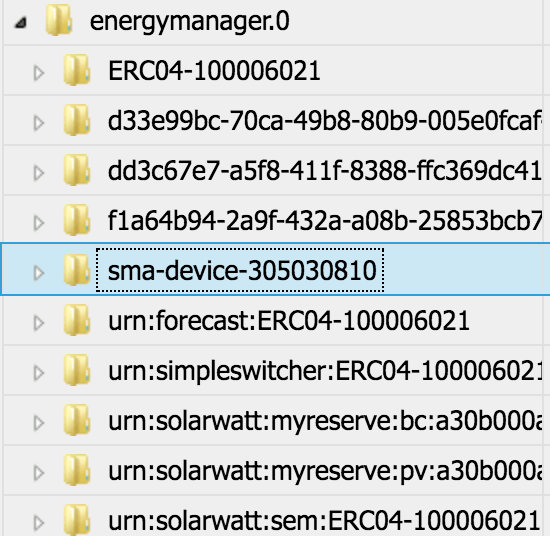Expand the d33e99bc folder arrow
Image resolution: width=550 pixels, height=536 pixels.
(x=39, y=123)
